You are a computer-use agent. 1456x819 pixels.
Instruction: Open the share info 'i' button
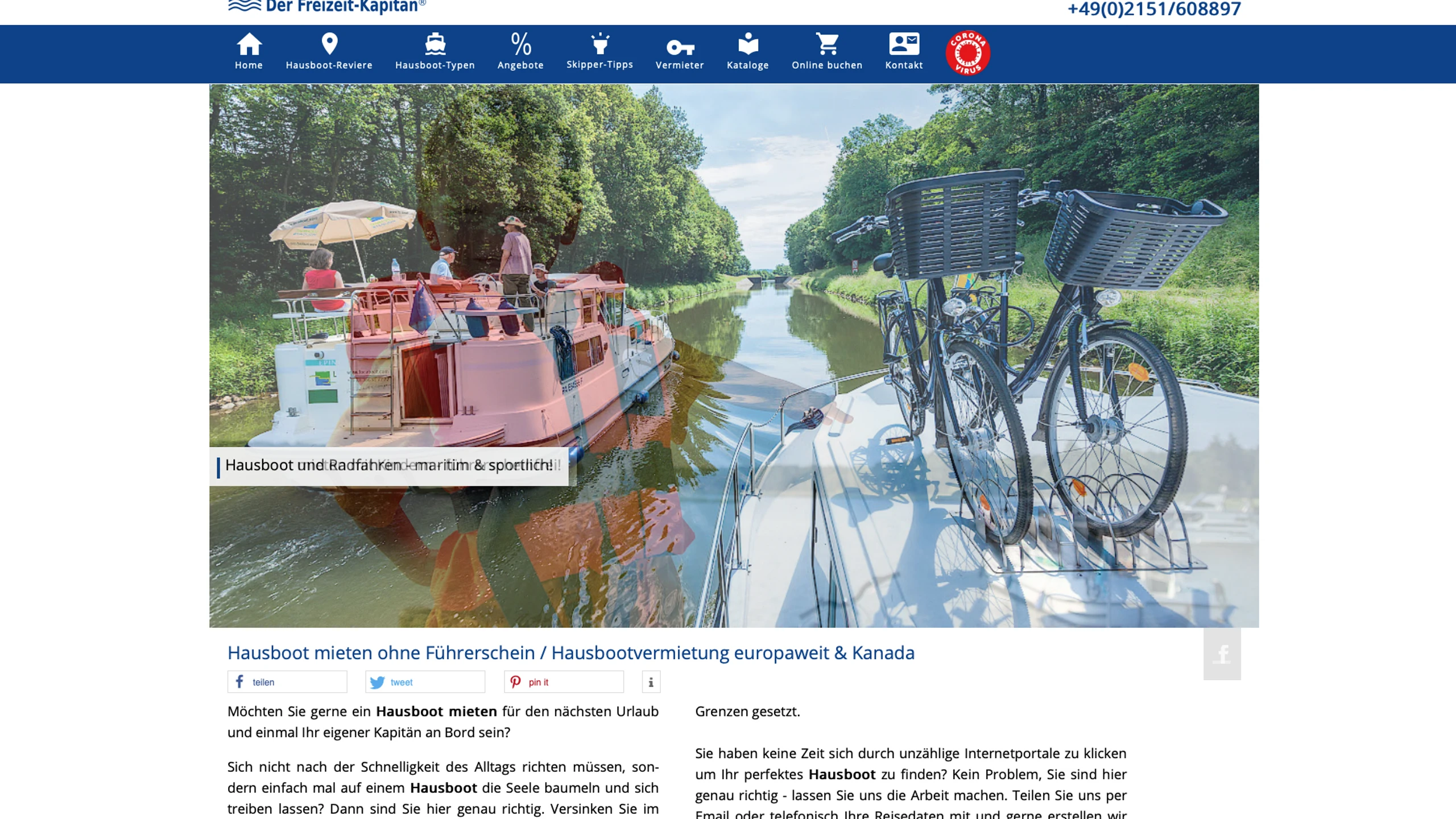coord(651,681)
